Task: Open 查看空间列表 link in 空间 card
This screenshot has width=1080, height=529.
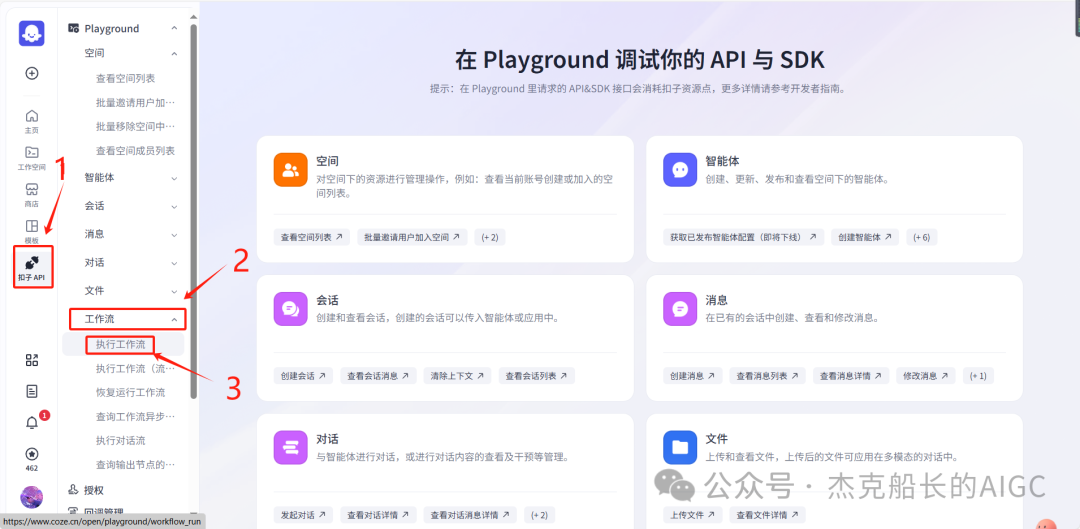Action: coord(312,237)
